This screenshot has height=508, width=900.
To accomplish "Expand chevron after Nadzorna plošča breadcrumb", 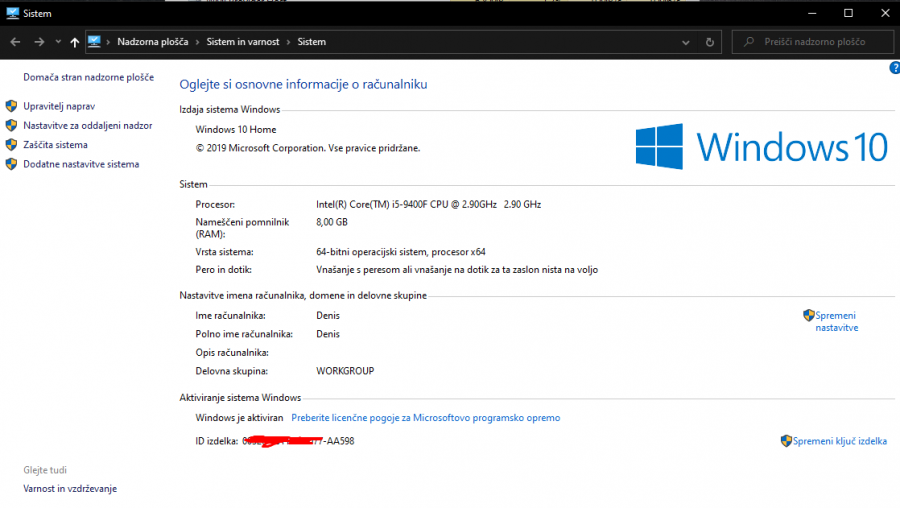I will click(x=197, y=42).
